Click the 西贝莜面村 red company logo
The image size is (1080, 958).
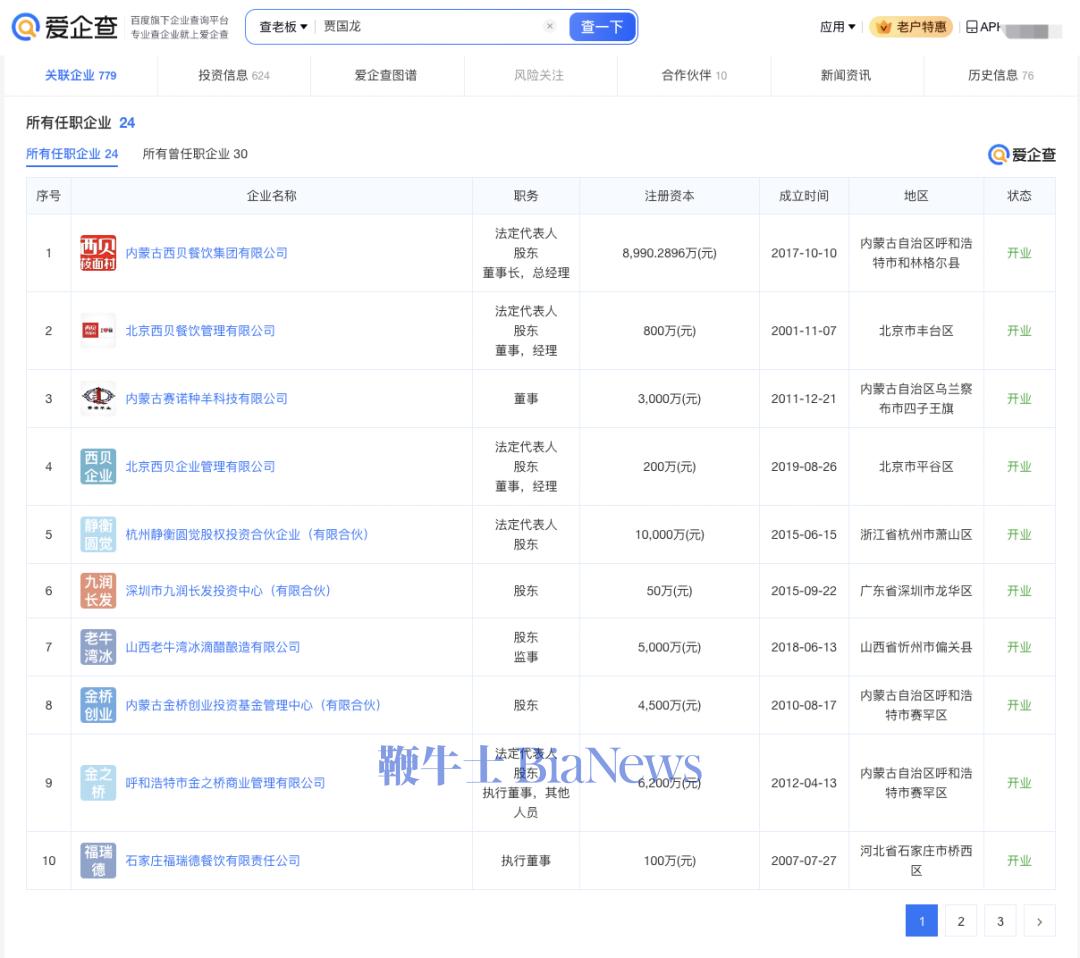(x=98, y=253)
